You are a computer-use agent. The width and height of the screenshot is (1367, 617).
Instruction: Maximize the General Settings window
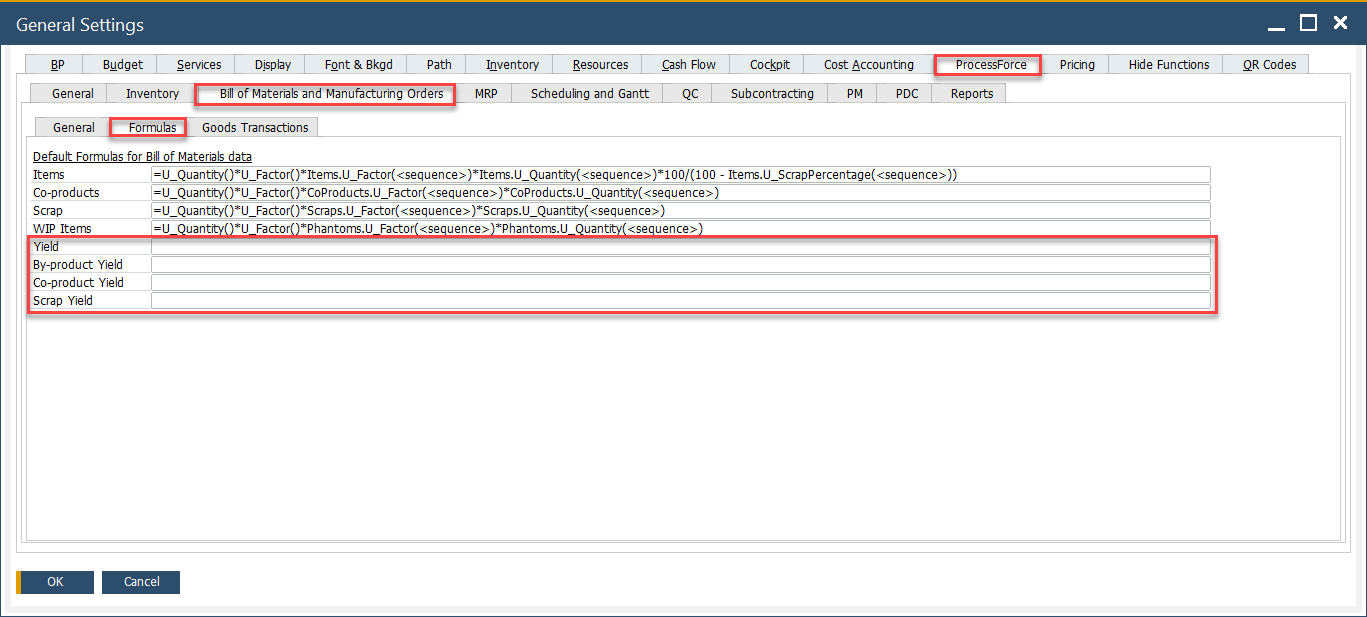1307,23
